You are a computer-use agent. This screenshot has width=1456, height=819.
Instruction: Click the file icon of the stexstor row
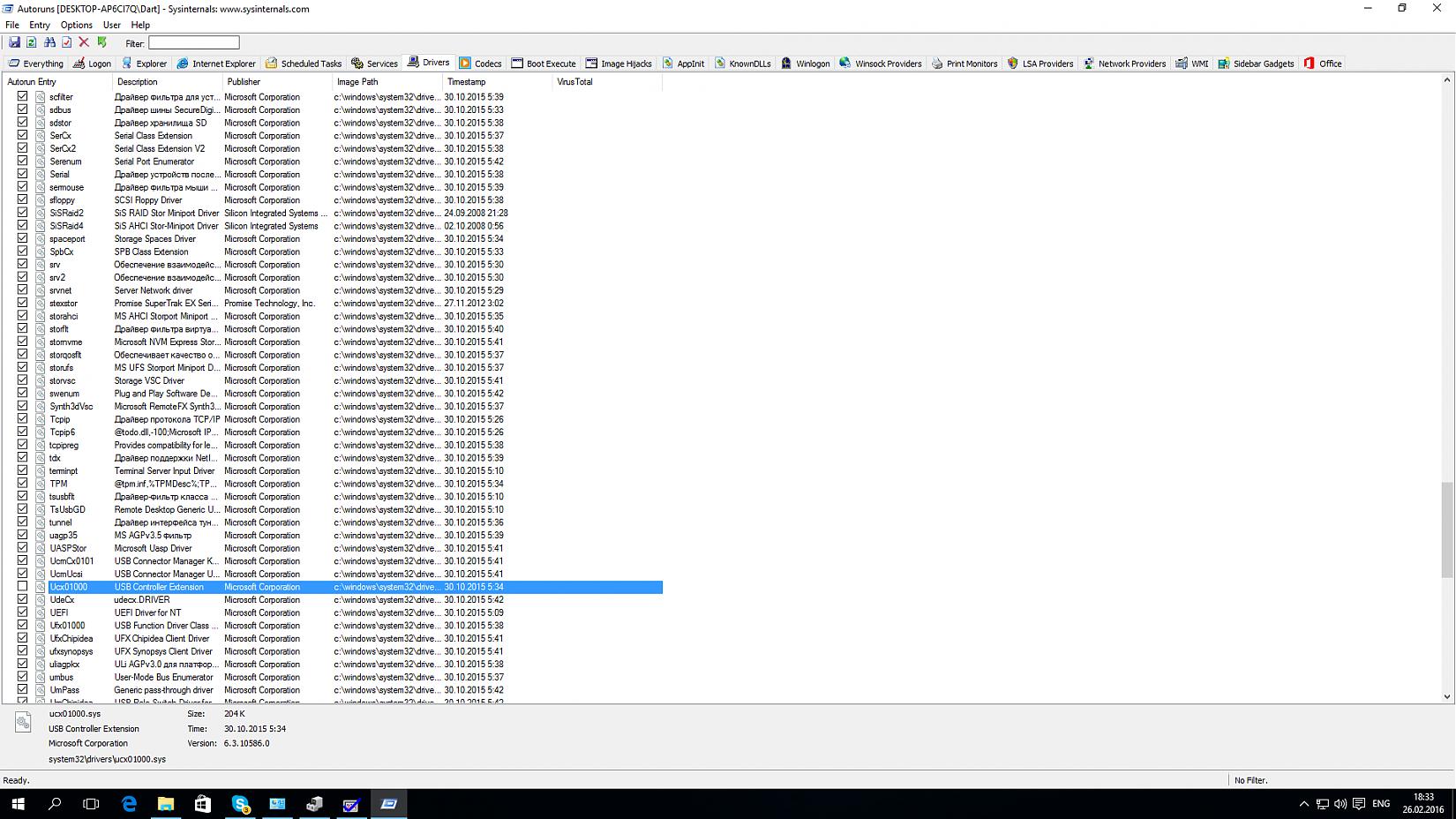(41, 303)
